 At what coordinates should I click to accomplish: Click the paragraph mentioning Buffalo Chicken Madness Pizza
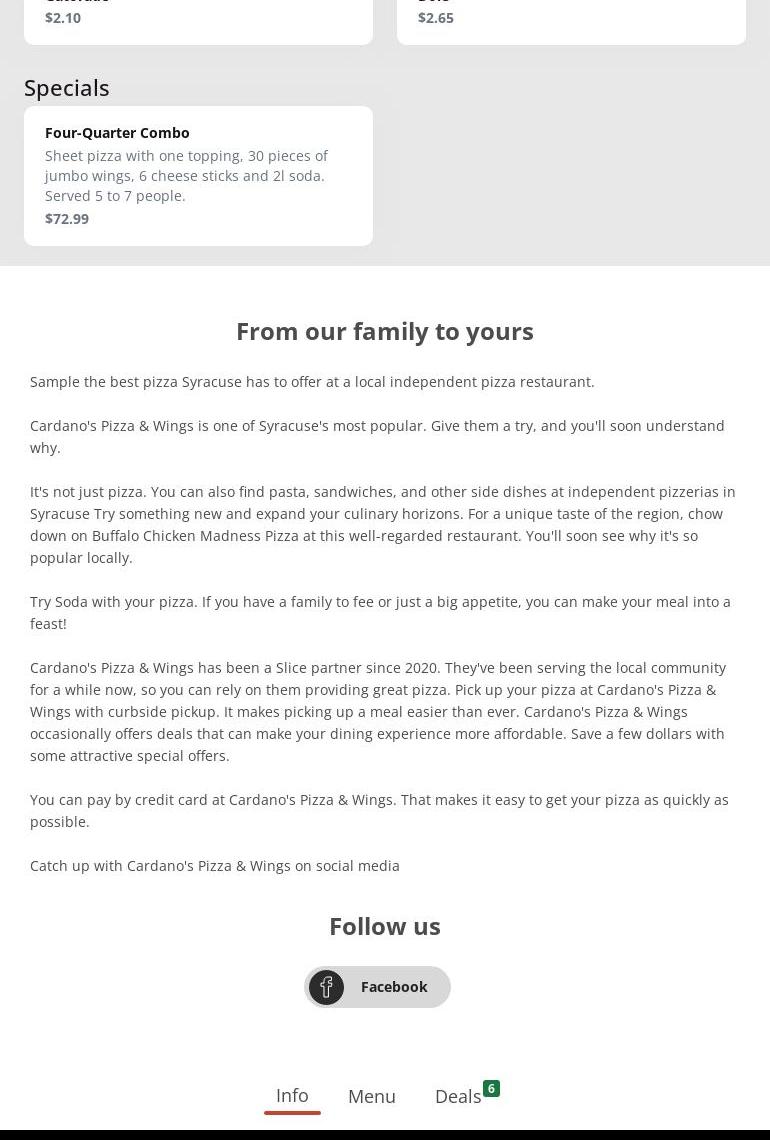tap(383, 525)
